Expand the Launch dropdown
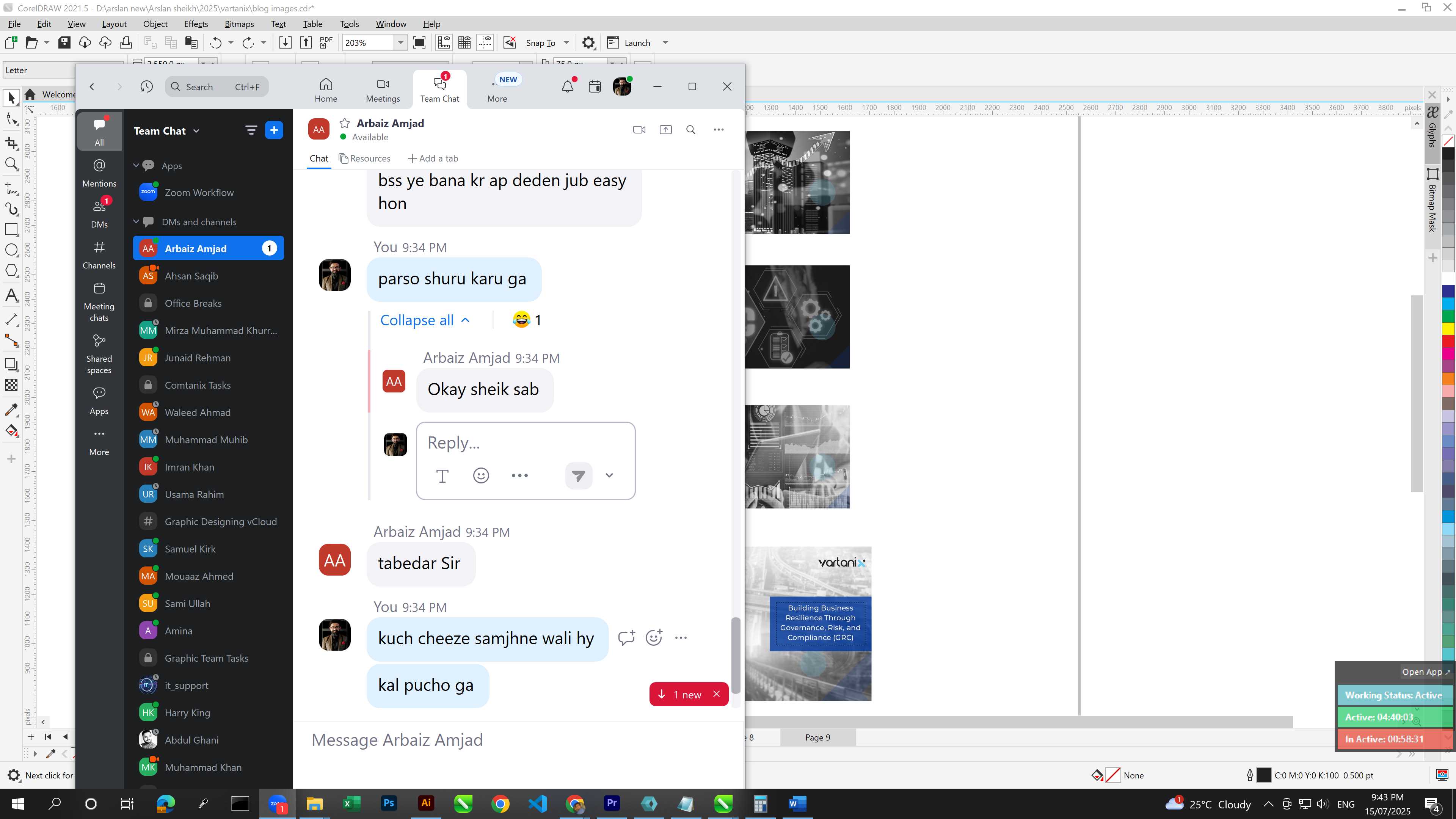This screenshot has height=819, width=1456. (665, 42)
